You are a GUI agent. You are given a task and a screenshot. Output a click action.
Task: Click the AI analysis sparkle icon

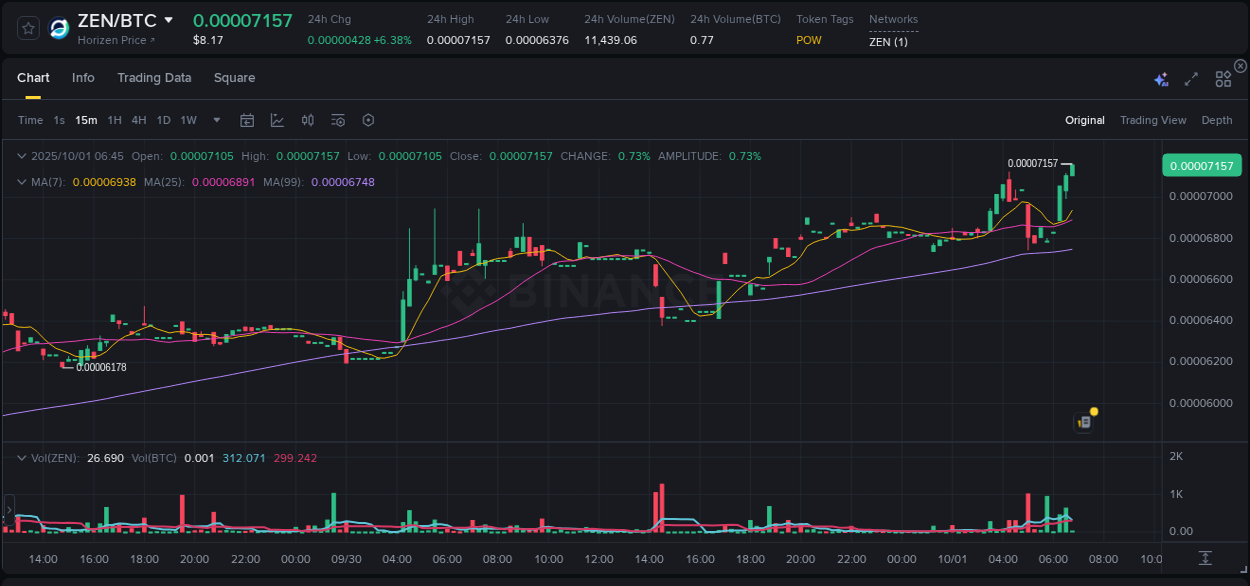coord(1160,78)
